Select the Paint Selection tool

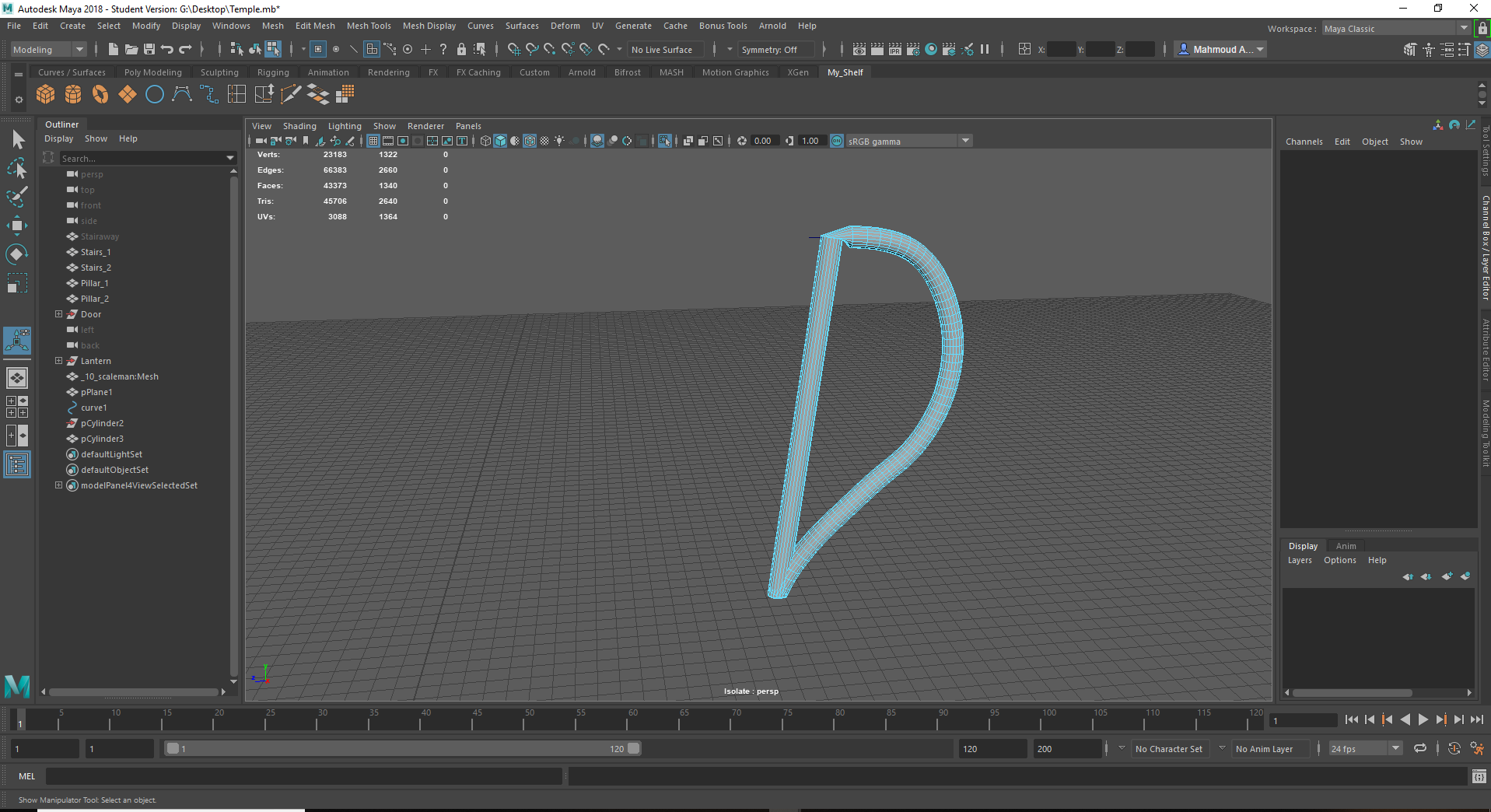(18, 197)
